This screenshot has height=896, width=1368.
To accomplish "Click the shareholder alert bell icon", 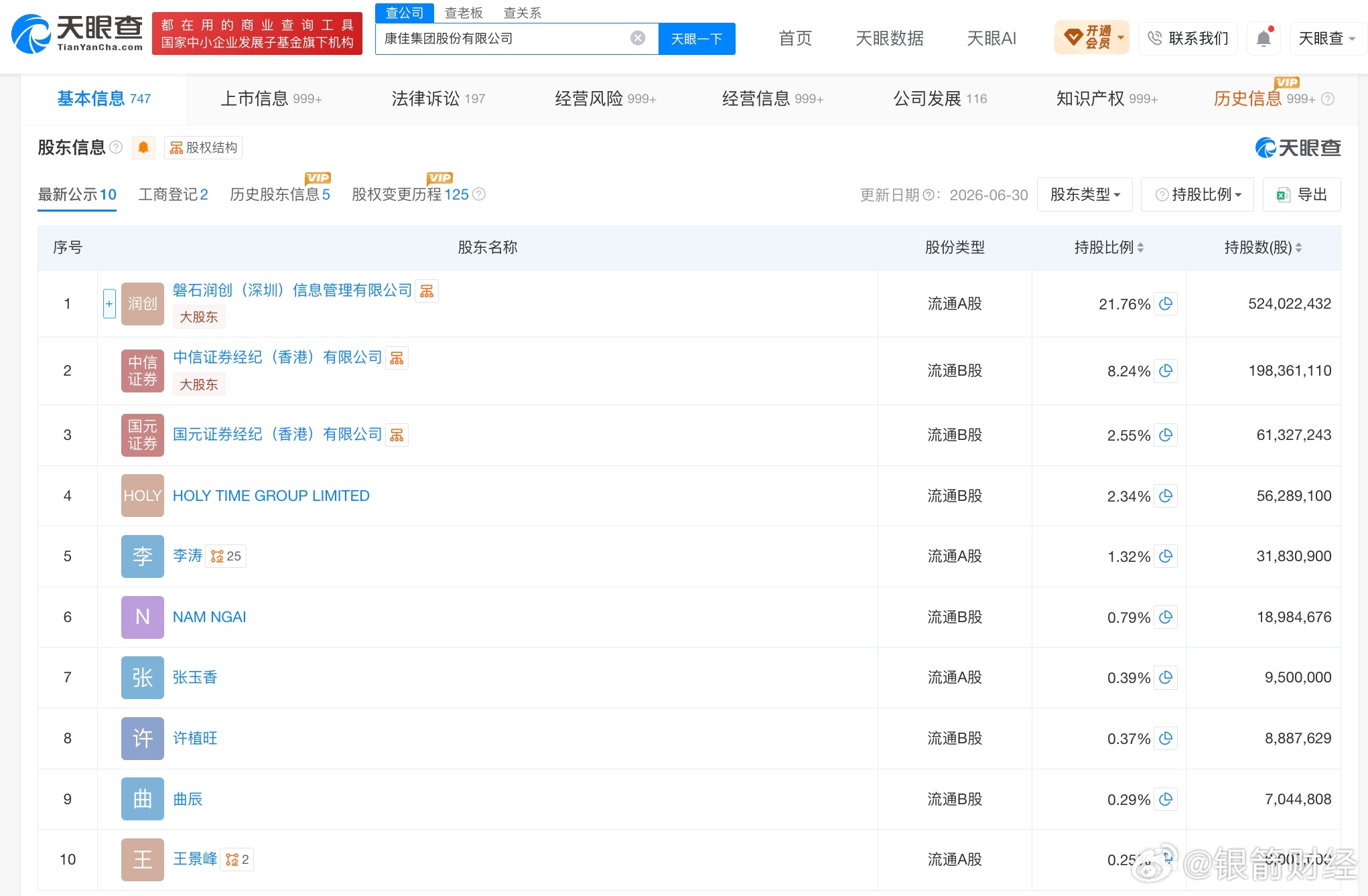I will click(143, 147).
